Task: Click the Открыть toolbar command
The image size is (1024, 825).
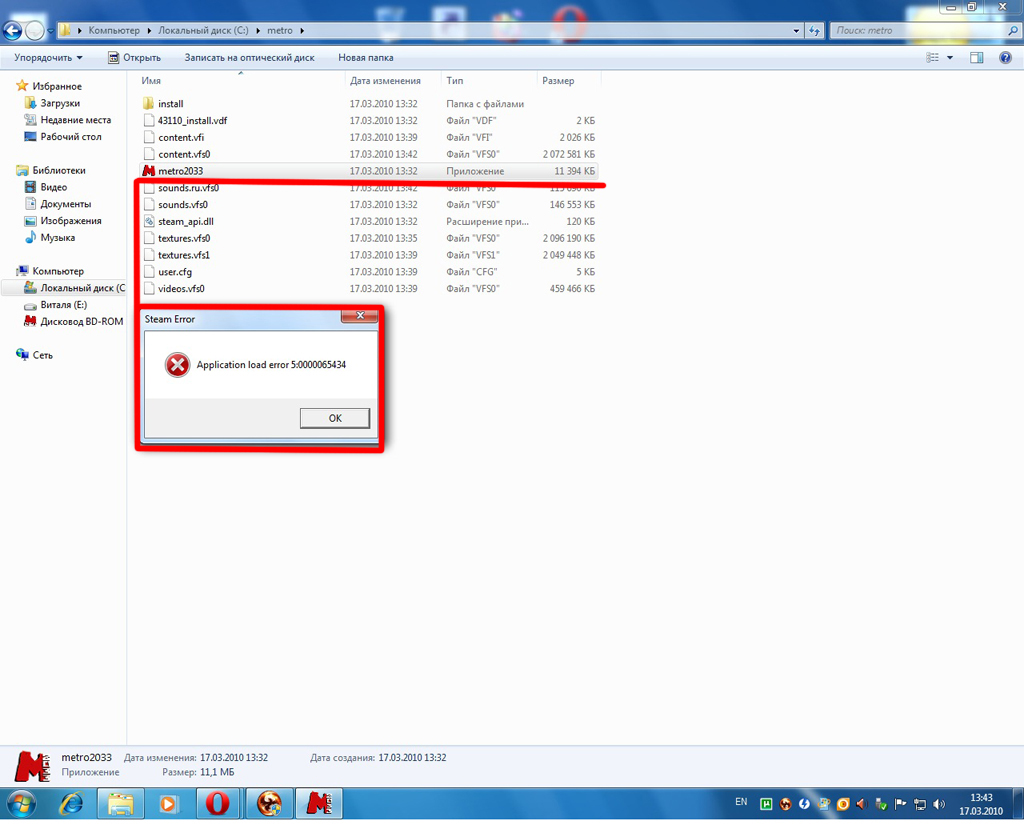Action: (x=135, y=57)
